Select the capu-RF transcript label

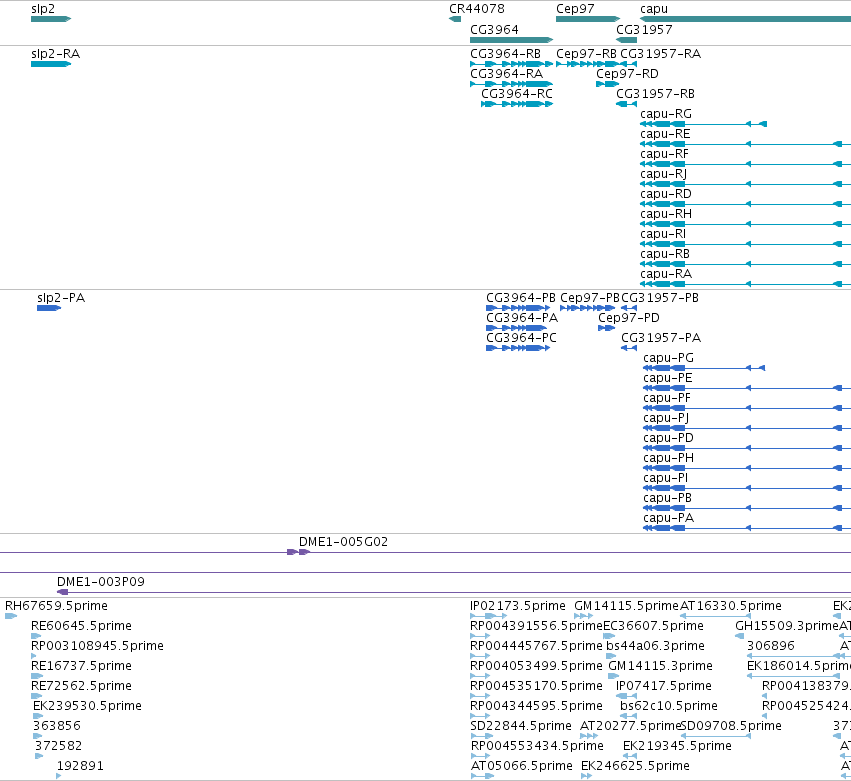664,154
